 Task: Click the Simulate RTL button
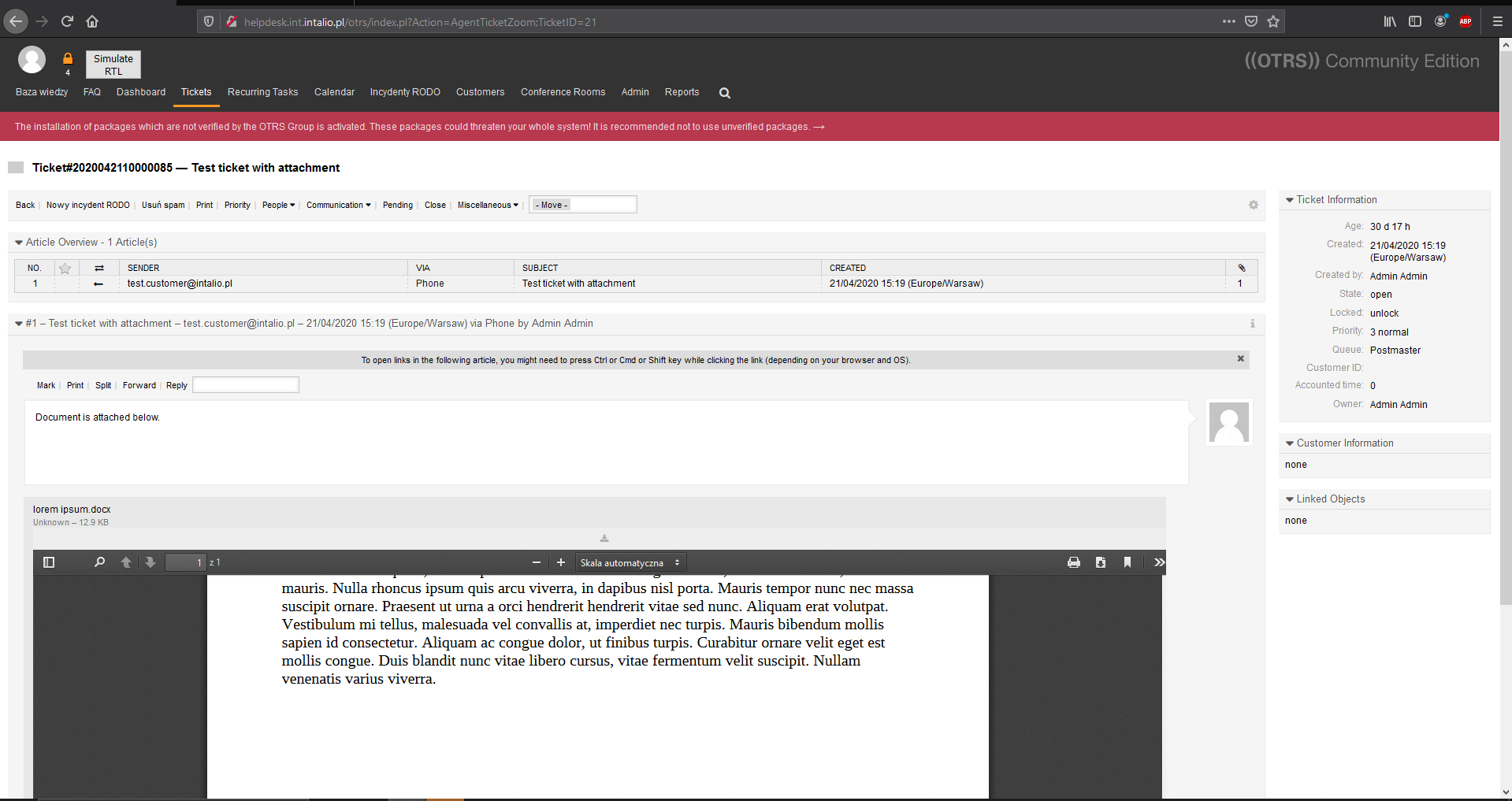[x=113, y=65]
